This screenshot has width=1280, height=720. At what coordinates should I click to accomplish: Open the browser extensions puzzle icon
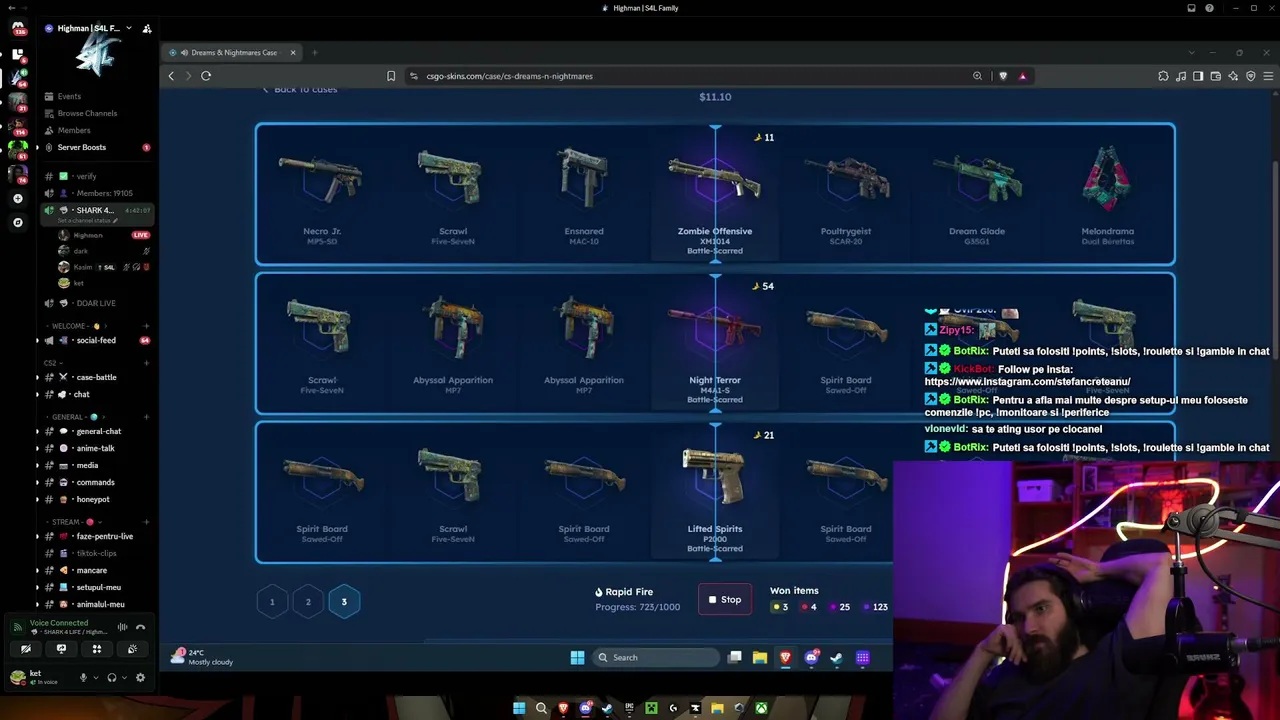click(1163, 76)
